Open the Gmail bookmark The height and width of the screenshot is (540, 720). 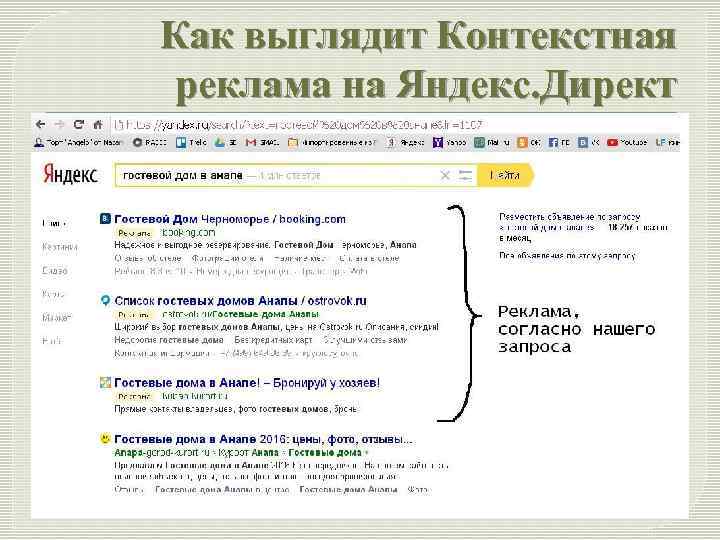[263, 143]
